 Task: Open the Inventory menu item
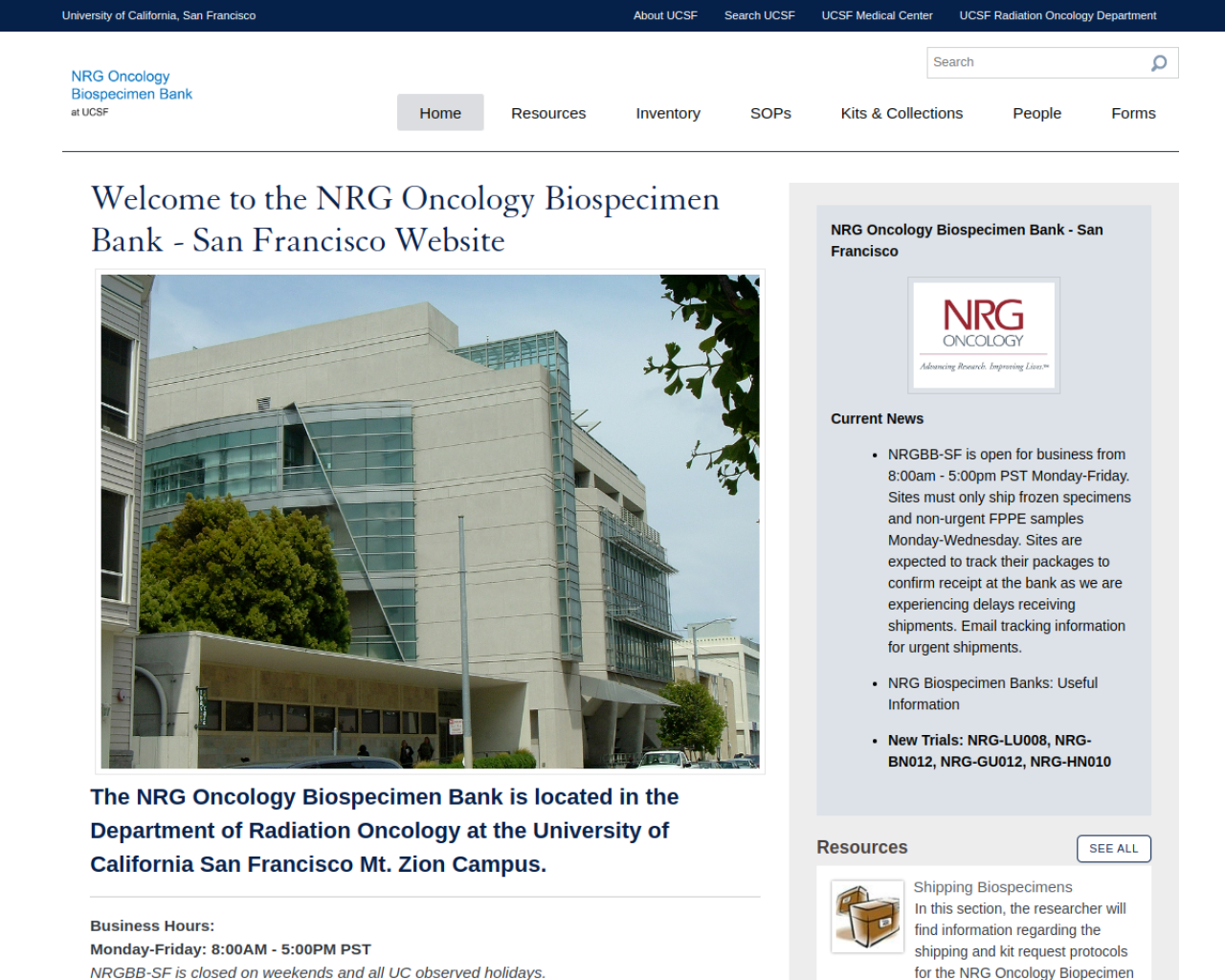coord(668,113)
